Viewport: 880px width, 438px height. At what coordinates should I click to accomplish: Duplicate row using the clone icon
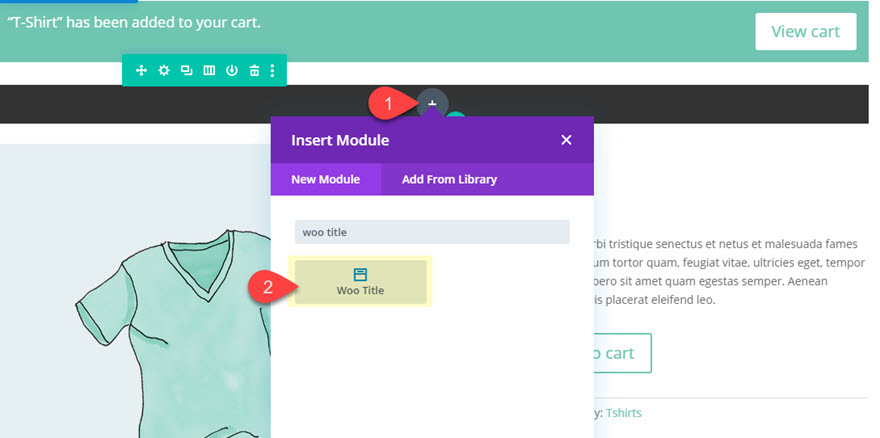click(186, 71)
